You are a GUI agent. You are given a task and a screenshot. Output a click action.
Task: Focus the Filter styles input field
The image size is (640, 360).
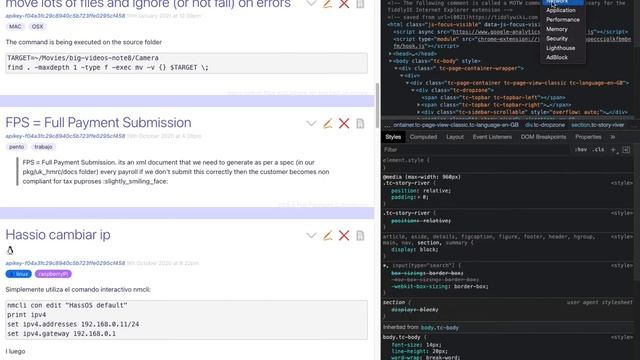tap(476, 150)
